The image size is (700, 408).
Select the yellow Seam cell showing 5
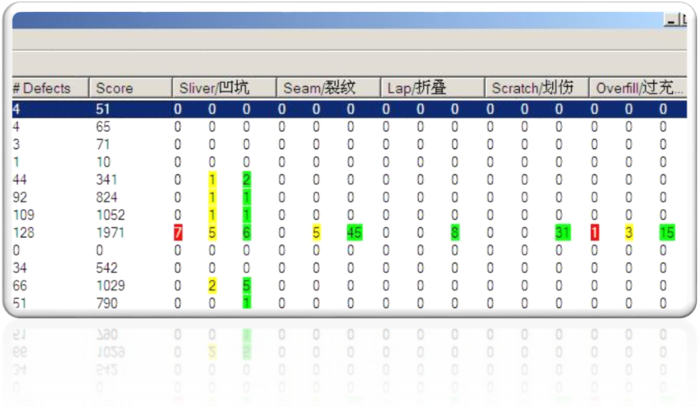click(316, 233)
